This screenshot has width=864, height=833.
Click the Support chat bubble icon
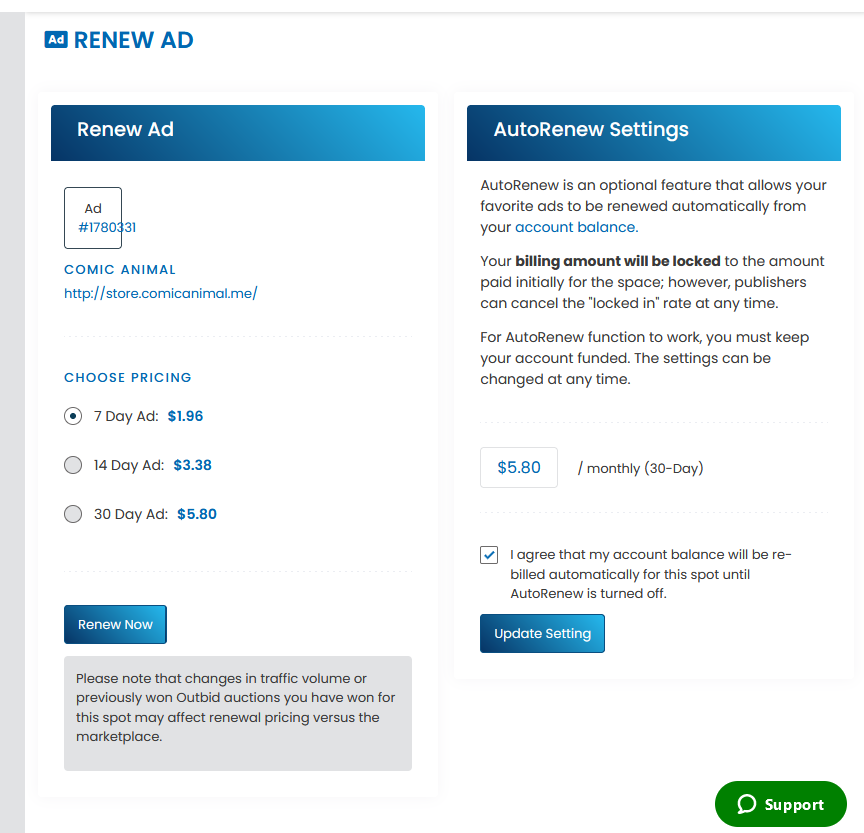coord(747,804)
